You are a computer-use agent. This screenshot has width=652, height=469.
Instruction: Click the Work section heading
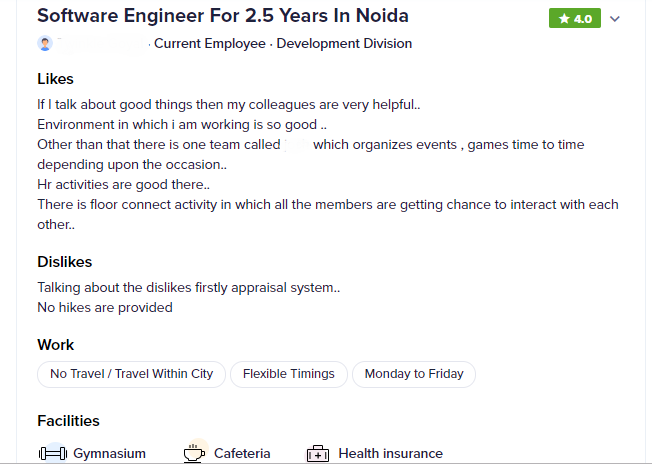click(x=56, y=345)
